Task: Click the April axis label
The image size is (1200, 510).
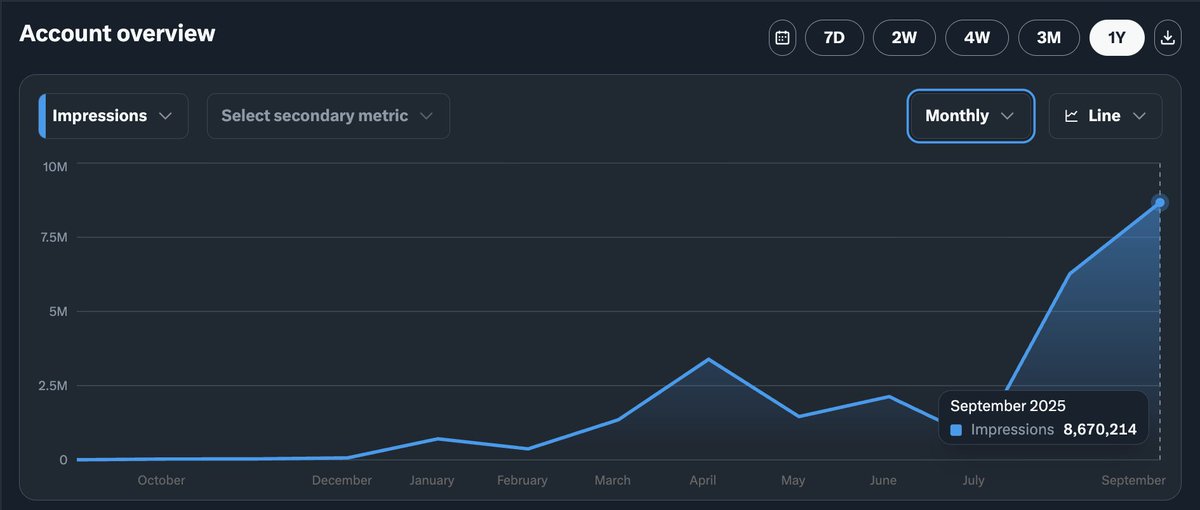Action: tap(703, 480)
